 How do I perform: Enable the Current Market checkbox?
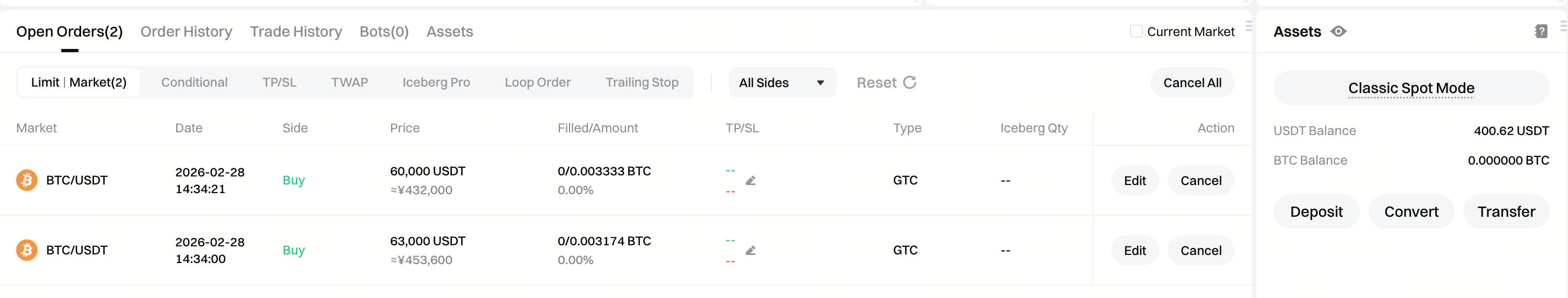1136,31
